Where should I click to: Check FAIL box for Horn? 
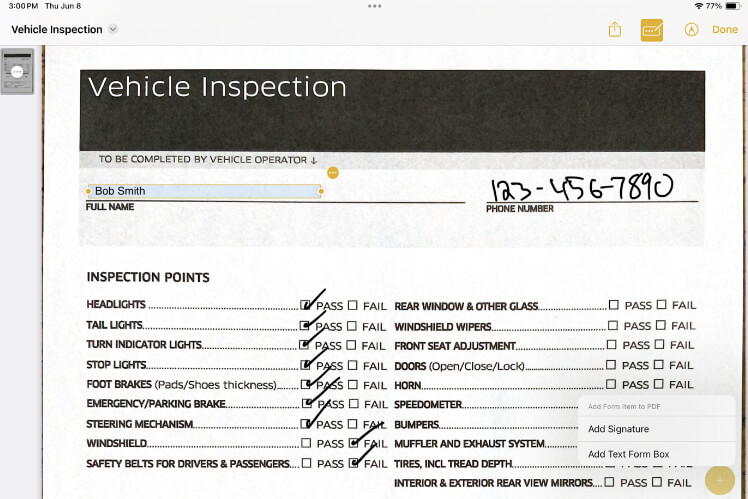(x=658, y=384)
